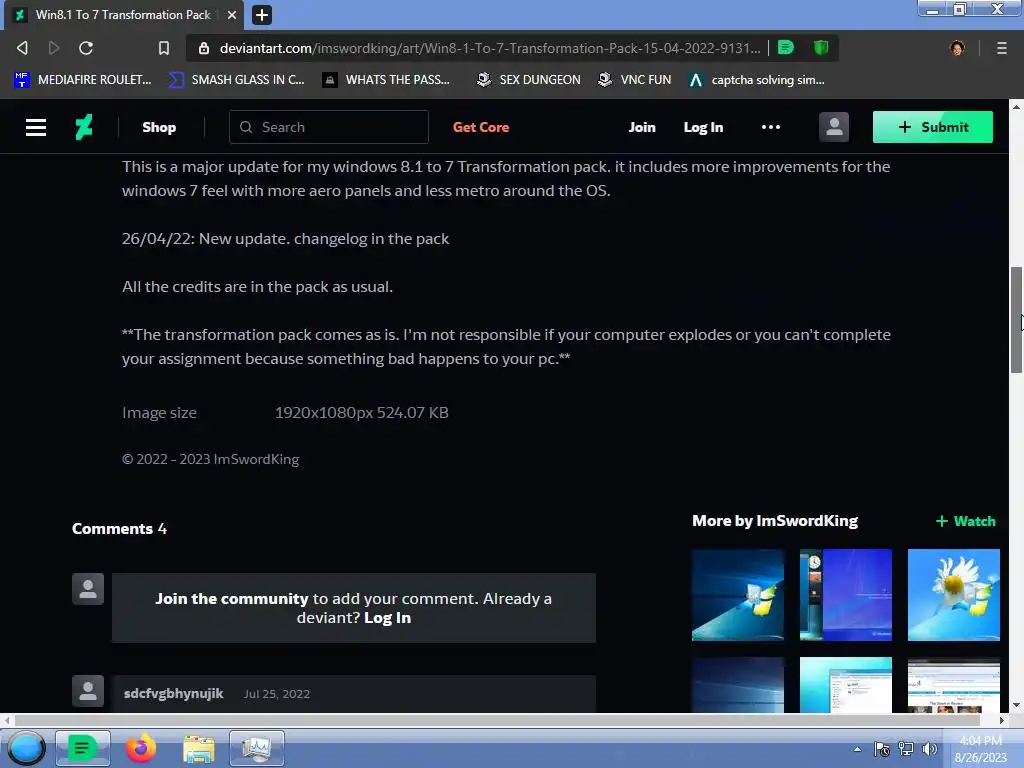Open the captcha solving sim... bookmark
The width and height of the screenshot is (1024, 768).
[x=757, y=80]
